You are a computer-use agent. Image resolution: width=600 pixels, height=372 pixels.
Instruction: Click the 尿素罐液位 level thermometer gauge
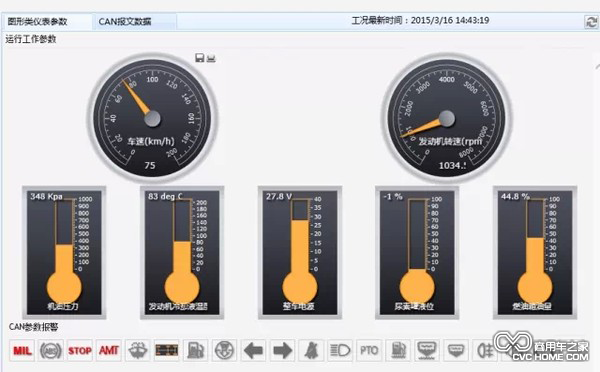point(417,253)
